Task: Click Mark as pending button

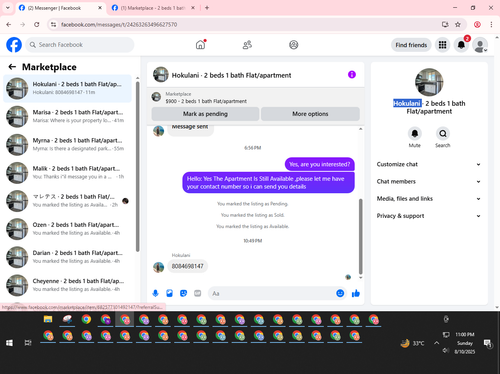Action: click(205, 114)
